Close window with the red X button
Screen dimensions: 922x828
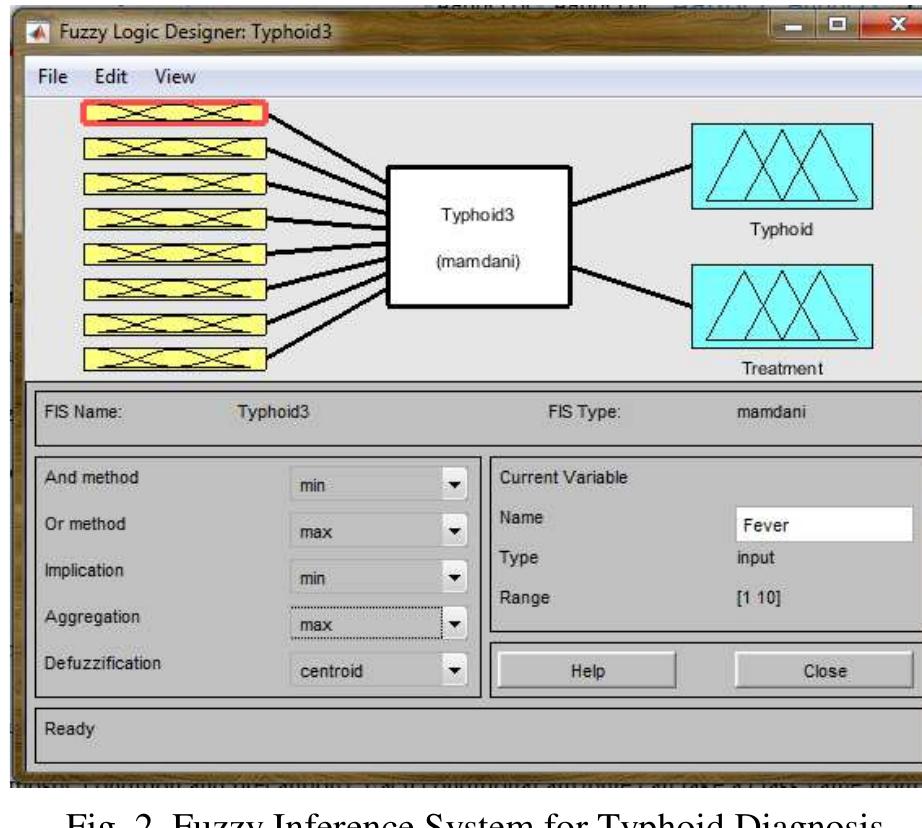click(x=892, y=25)
